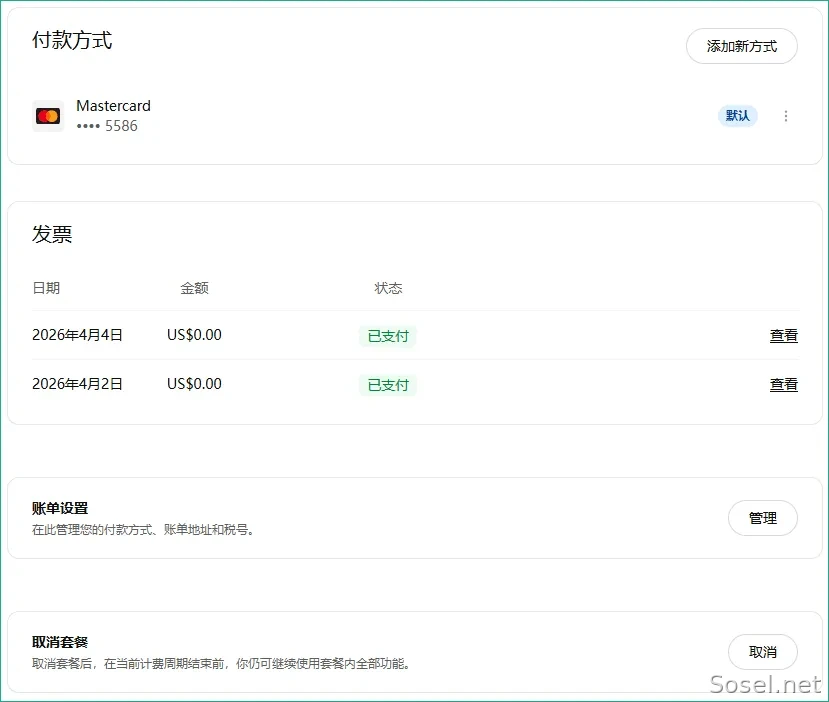Click US$0.00 amount in 4月2日 row

coord(194,384)
